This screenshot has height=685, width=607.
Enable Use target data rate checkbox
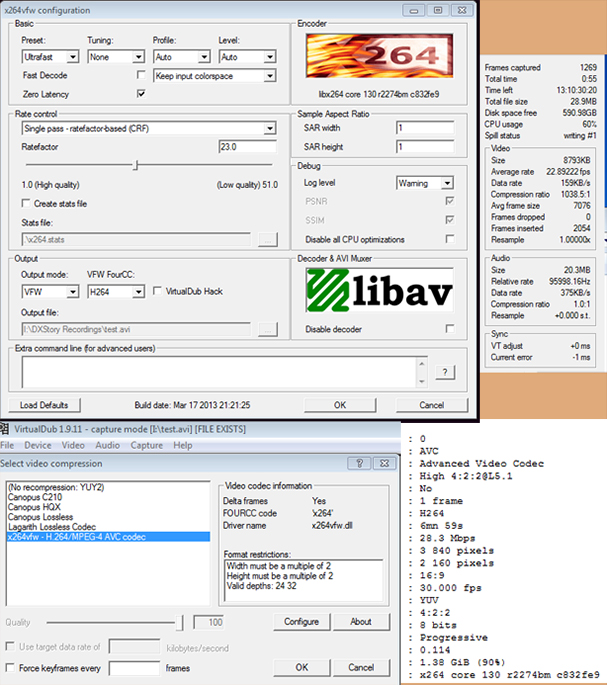10,646
